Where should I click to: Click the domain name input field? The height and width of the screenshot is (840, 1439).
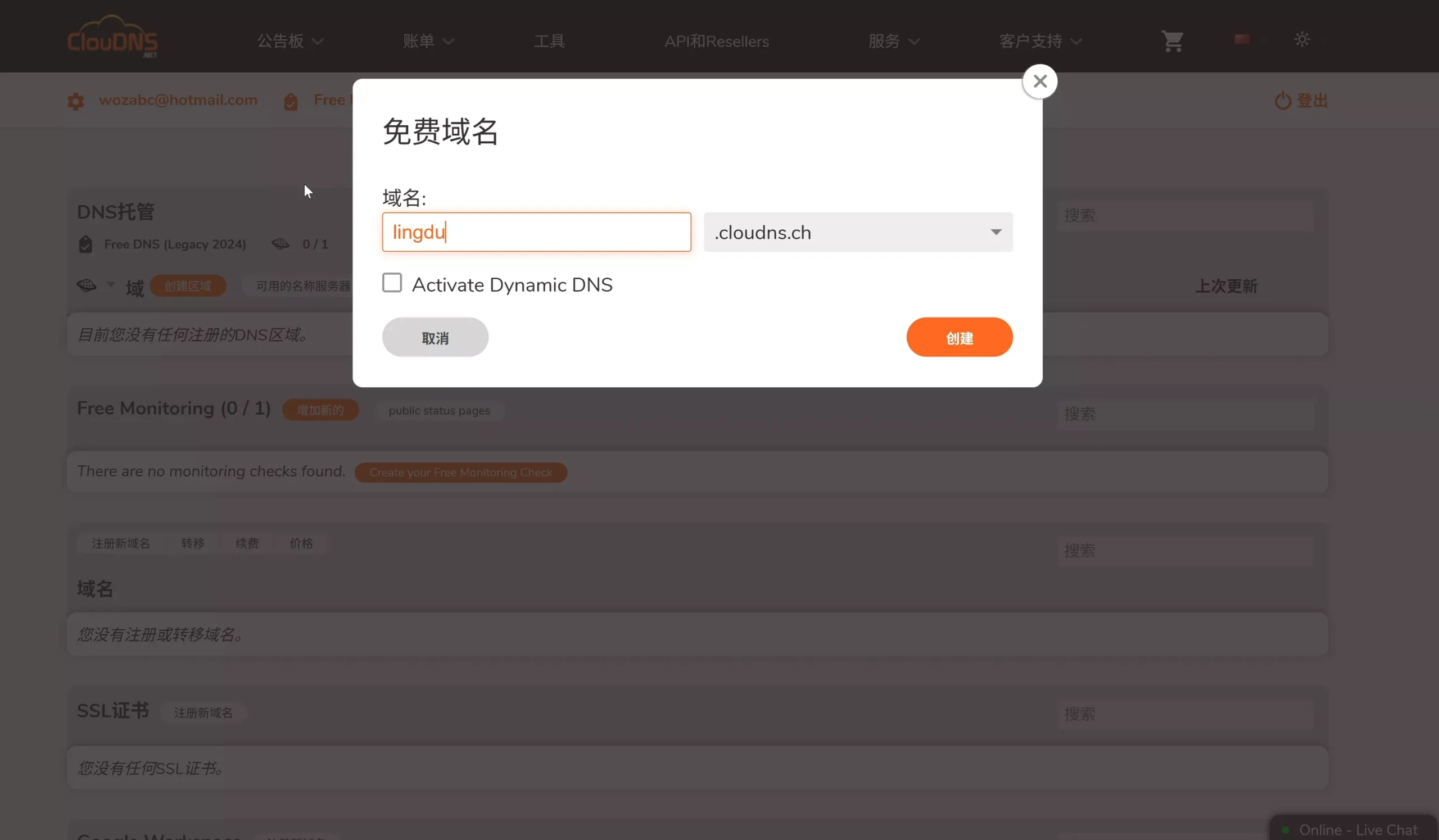(x=536, y=231)
